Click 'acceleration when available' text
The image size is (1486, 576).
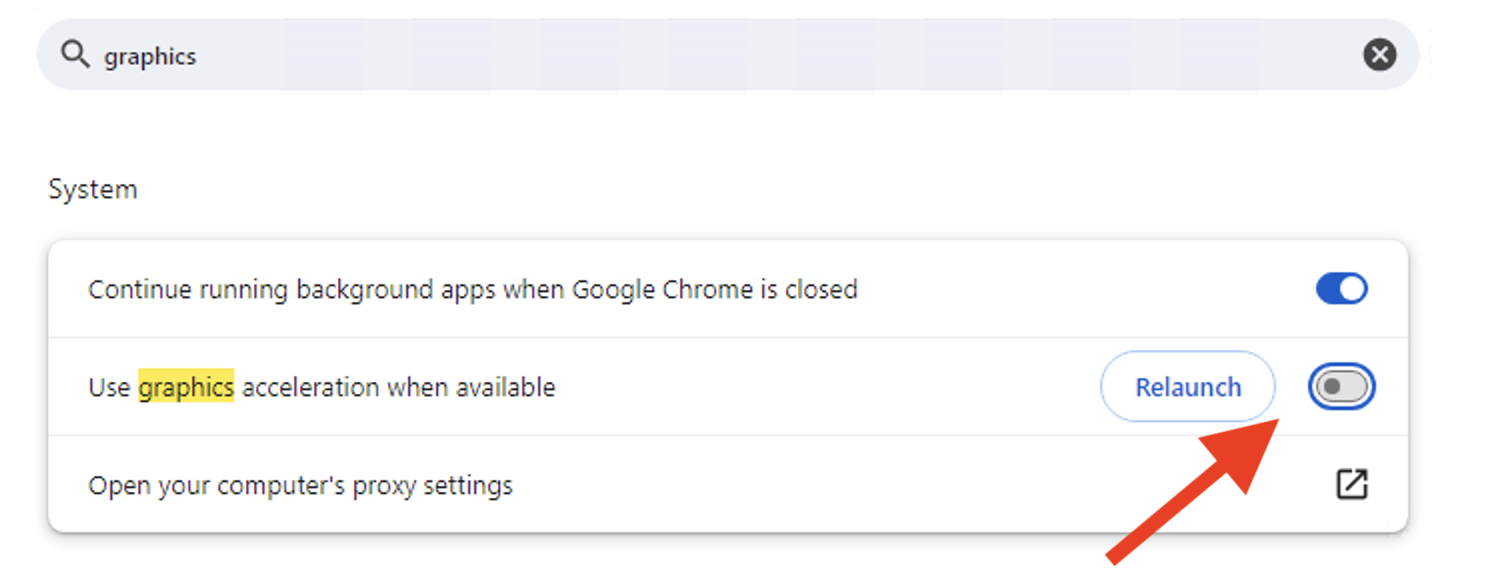(398, 387)
